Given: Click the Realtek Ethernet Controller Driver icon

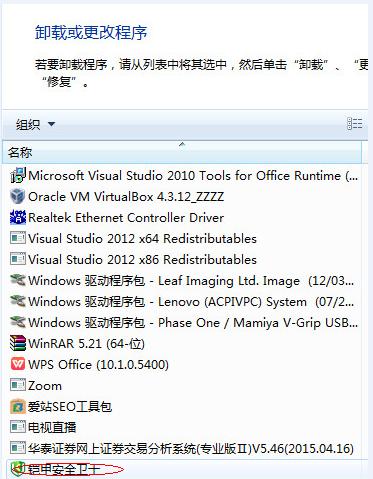Looking at the screenshot, I should click(18, 217).
